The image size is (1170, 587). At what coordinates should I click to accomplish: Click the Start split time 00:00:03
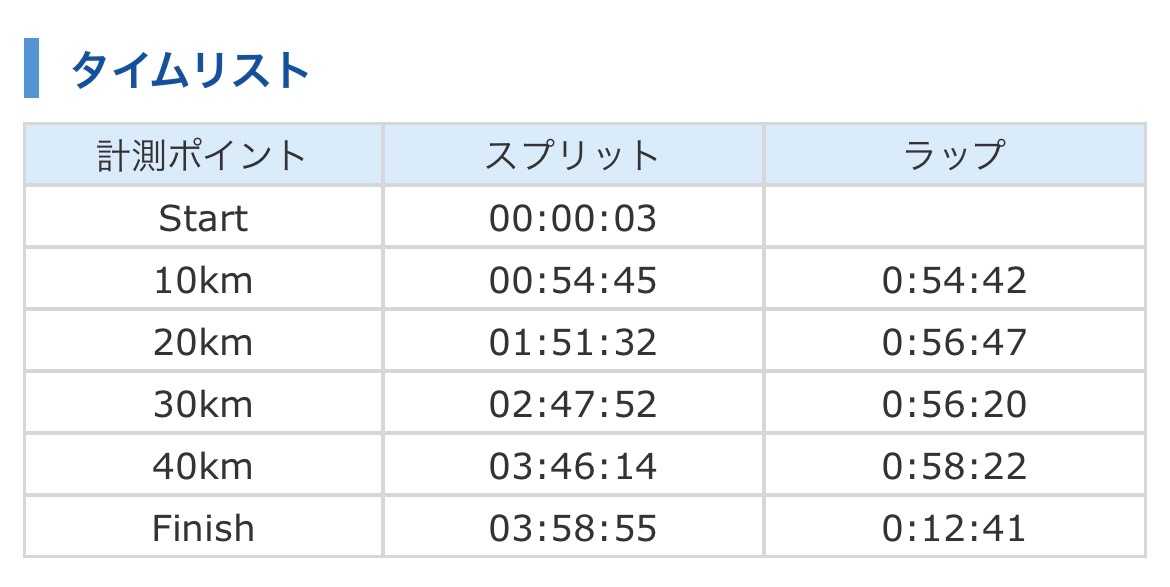coord(573,218)
